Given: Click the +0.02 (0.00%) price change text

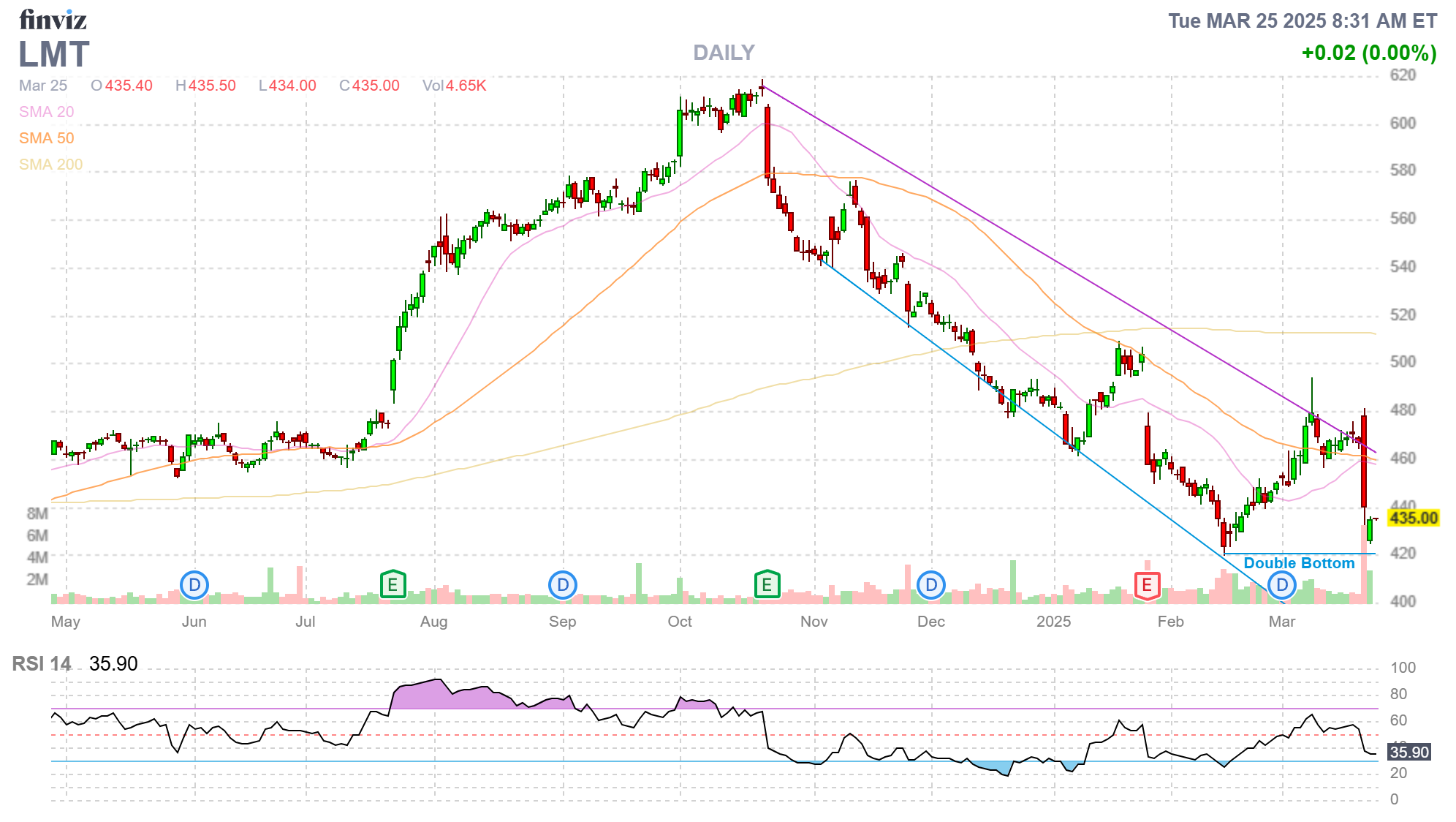Looking at the screenshot, I should (x=1368, y=53).
